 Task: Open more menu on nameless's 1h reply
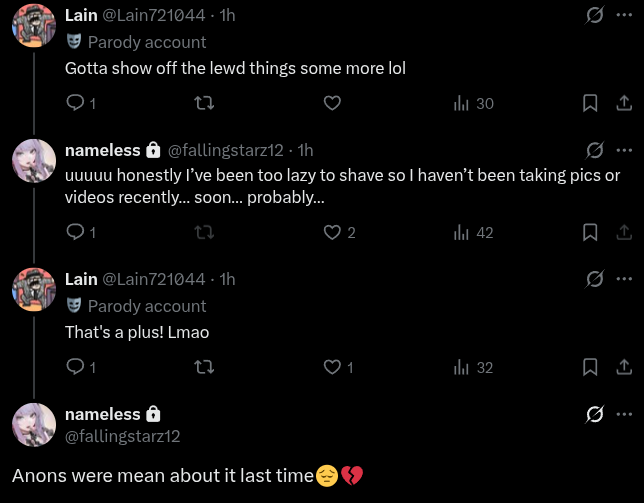tap(625, 150)
